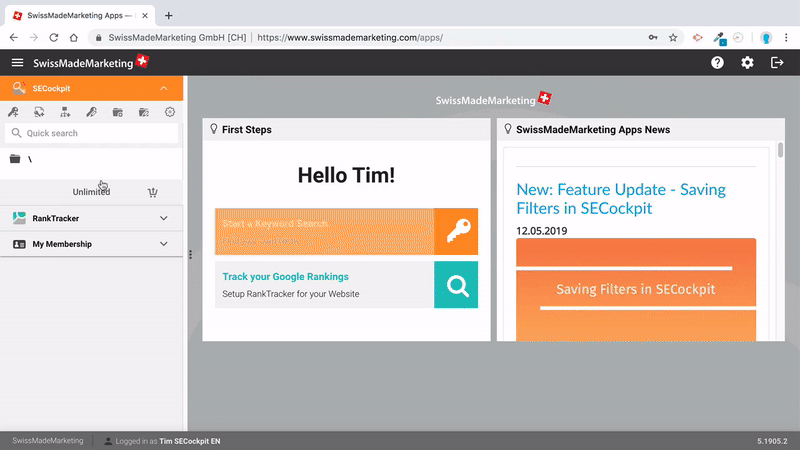Click the logout icon

click(x=777, y=63)
